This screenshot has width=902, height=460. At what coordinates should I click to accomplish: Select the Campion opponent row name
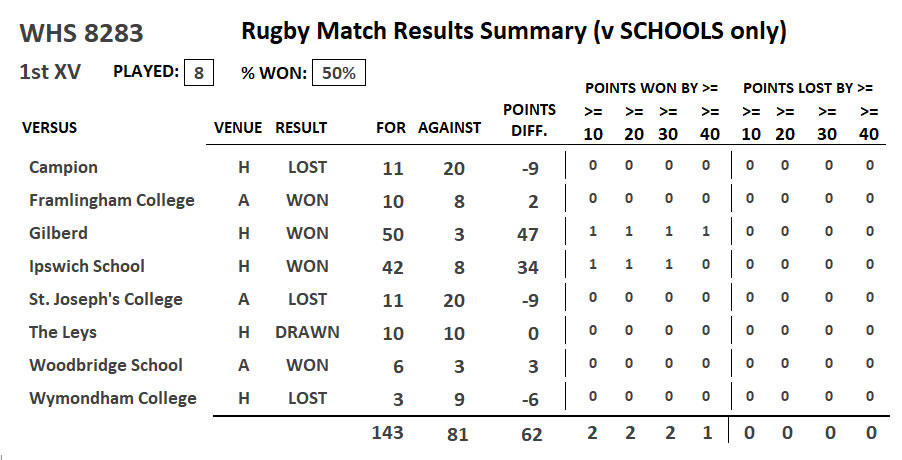coord(63,168)
